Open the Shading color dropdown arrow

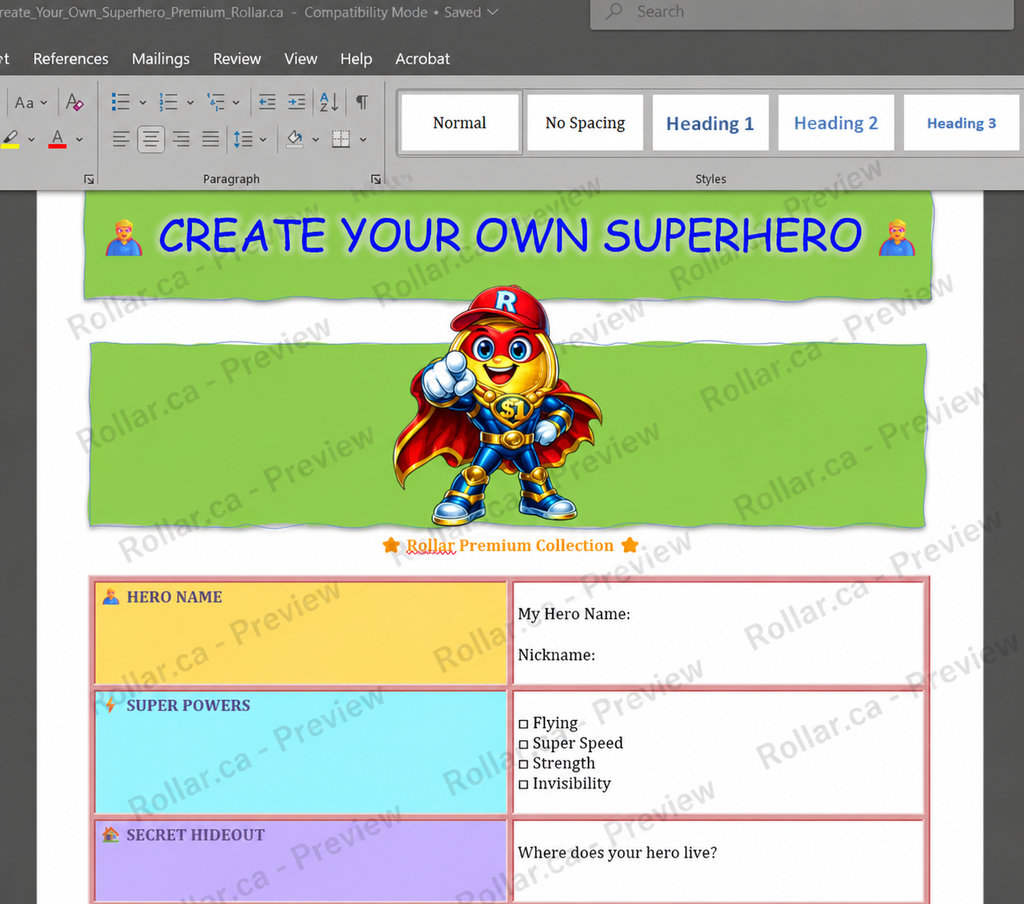[315, 139]
